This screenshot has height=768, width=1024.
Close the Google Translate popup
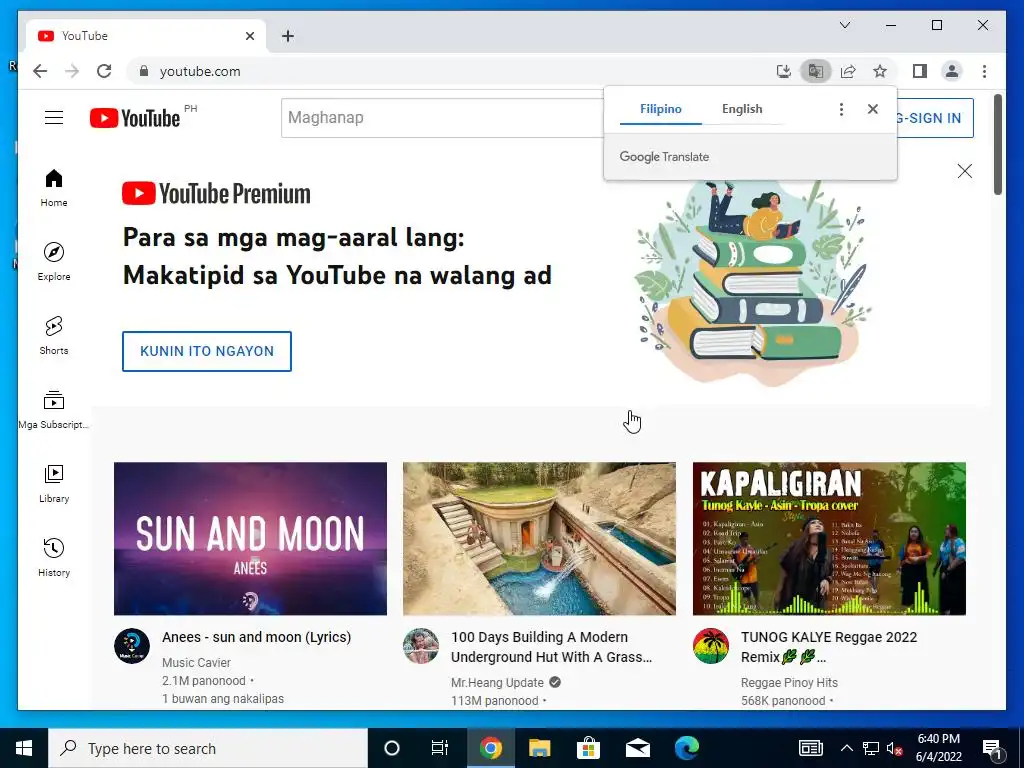(872, 109)
